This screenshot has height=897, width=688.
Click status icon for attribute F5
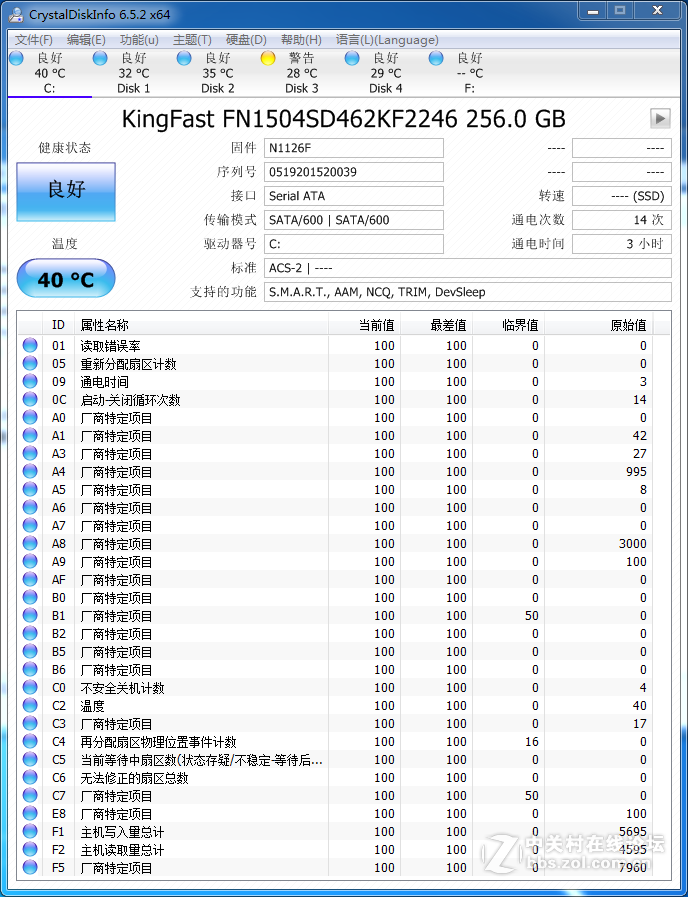(x=30, y=867)
